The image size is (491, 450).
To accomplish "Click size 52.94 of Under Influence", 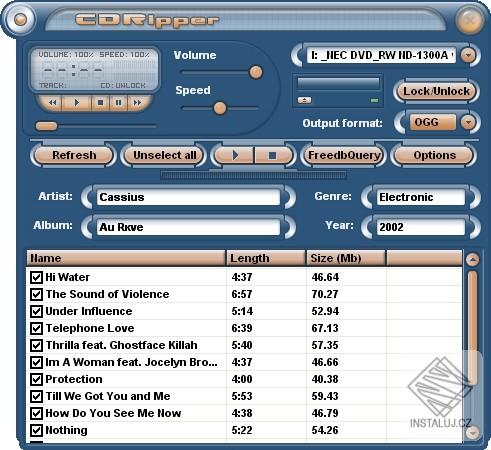I will click(325, 311).
